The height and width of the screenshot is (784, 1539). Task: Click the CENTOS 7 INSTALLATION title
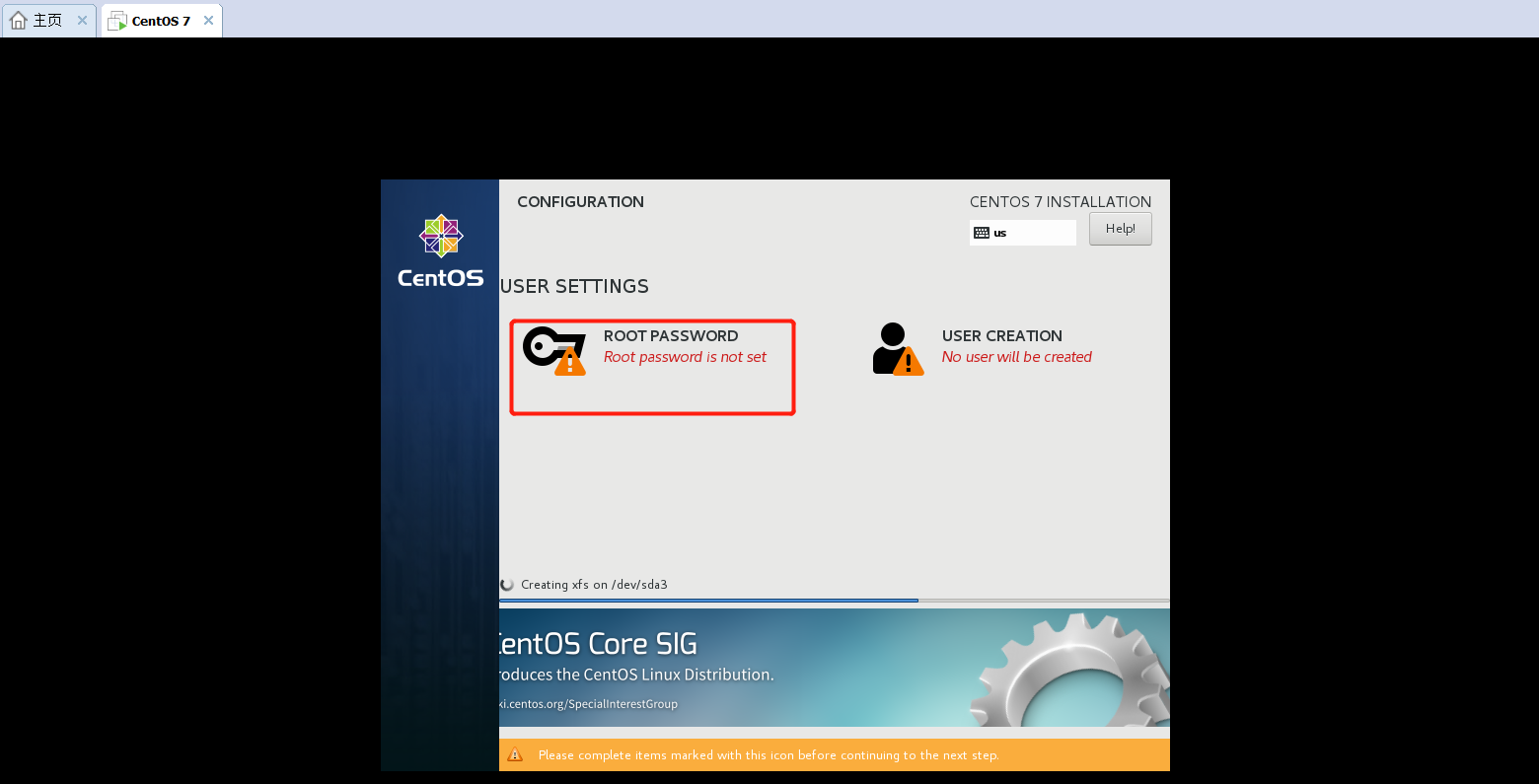tap(1061, 202)
